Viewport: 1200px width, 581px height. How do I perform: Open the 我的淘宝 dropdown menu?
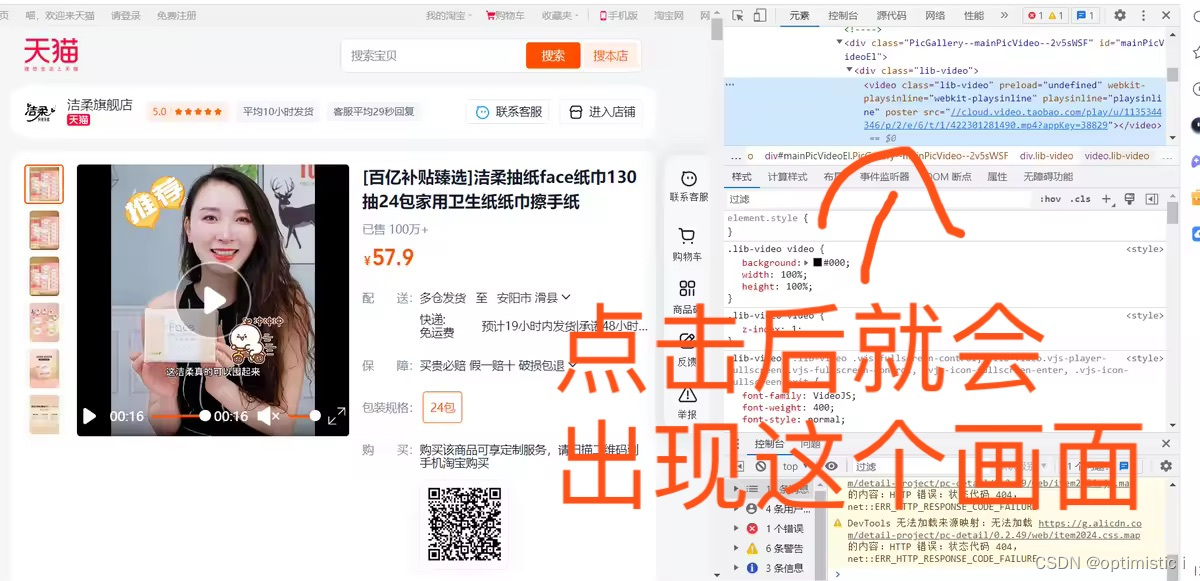pos(450,16)
